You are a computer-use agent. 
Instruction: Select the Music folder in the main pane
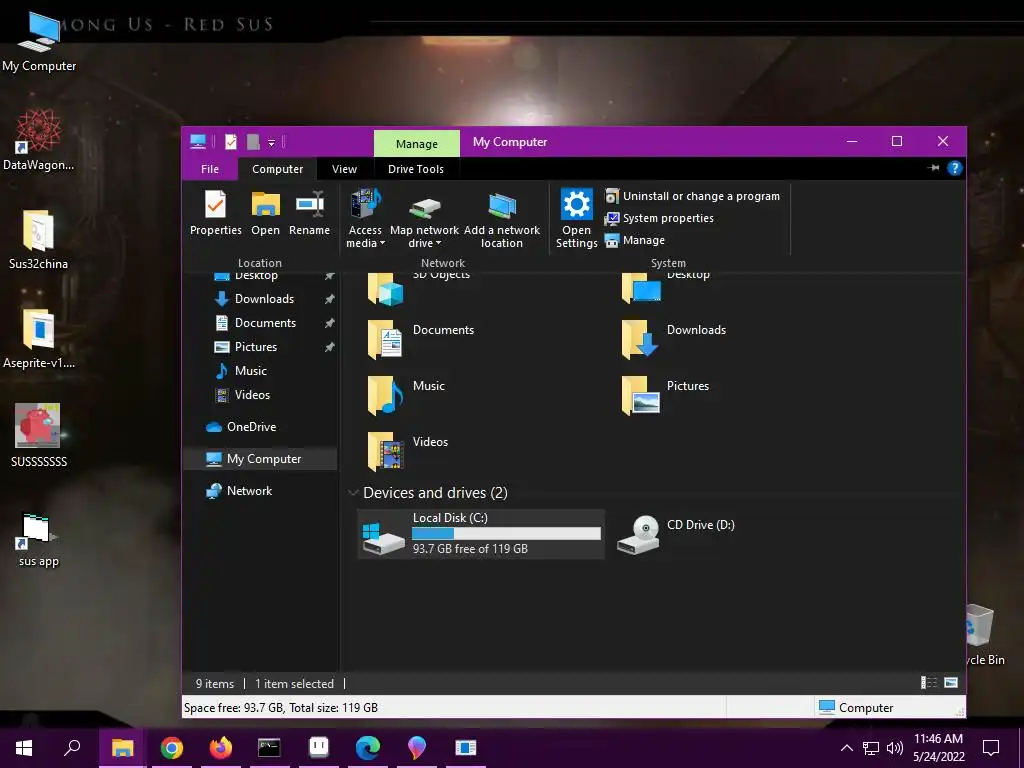click(x=406, y=395)
